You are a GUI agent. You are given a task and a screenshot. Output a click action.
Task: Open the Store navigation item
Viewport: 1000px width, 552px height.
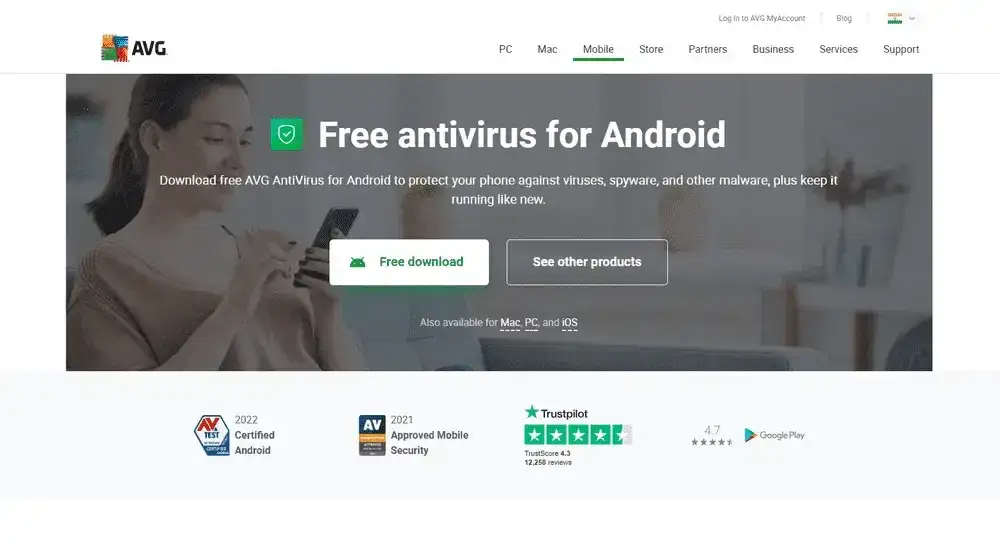pyautogui.click(x=651, y=49)
